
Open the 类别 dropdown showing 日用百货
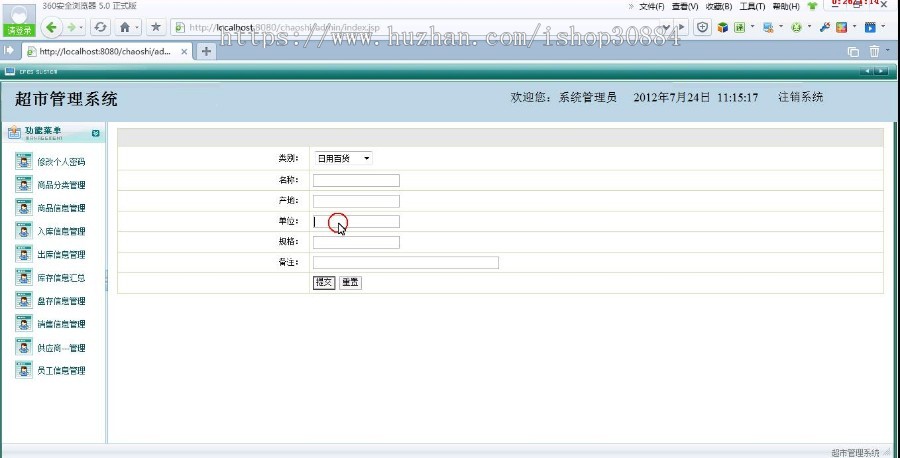coord(343,158)
